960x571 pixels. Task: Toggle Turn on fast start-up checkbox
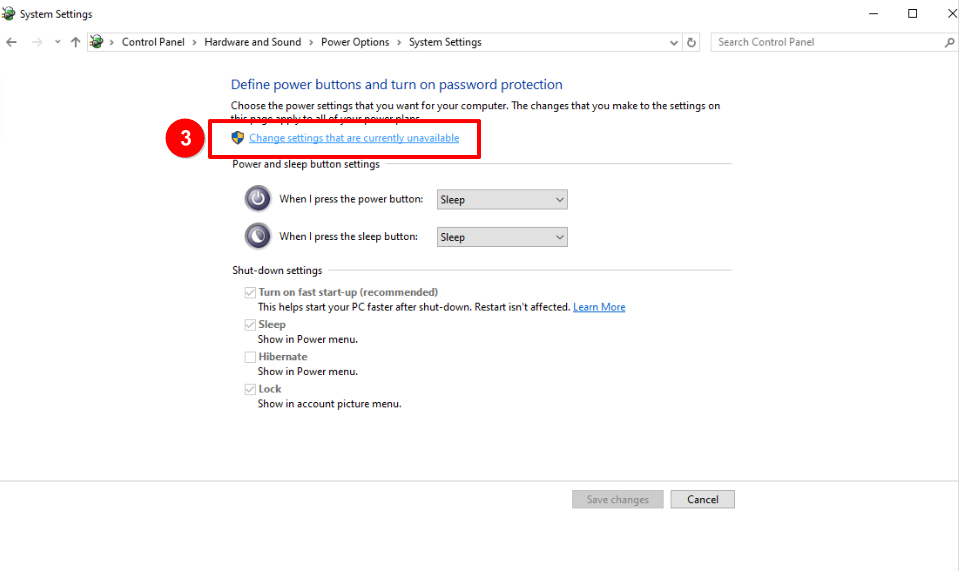[250, 292]
